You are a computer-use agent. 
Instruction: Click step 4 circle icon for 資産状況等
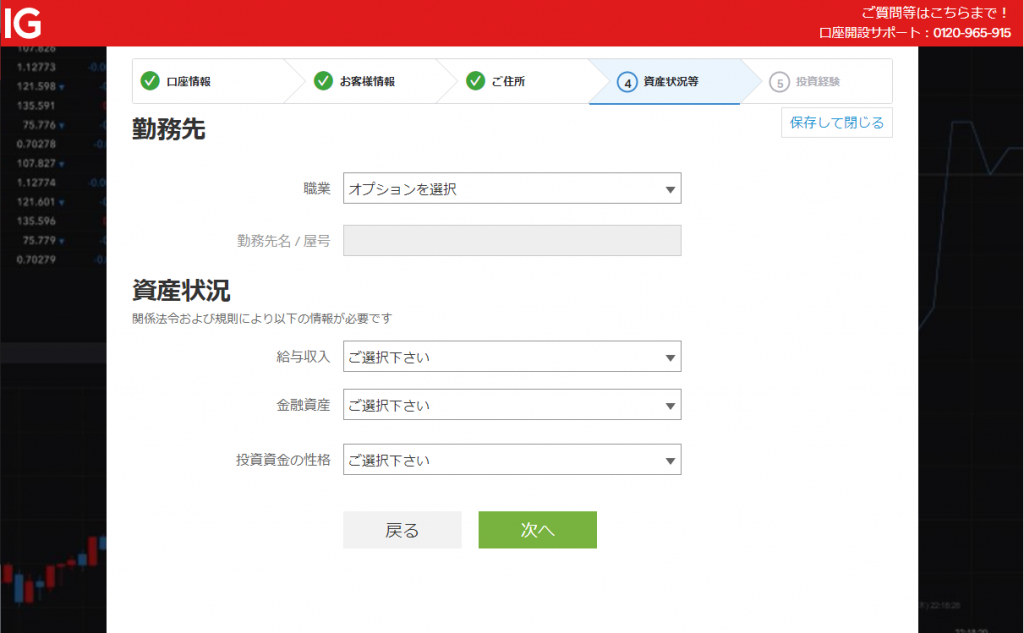coord(627,82)
